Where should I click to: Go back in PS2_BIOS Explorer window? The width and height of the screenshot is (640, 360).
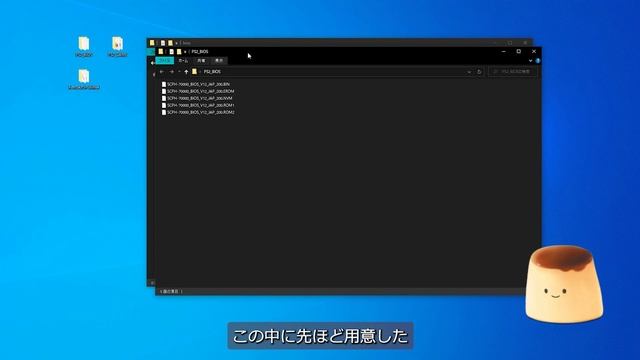(162, 72)
